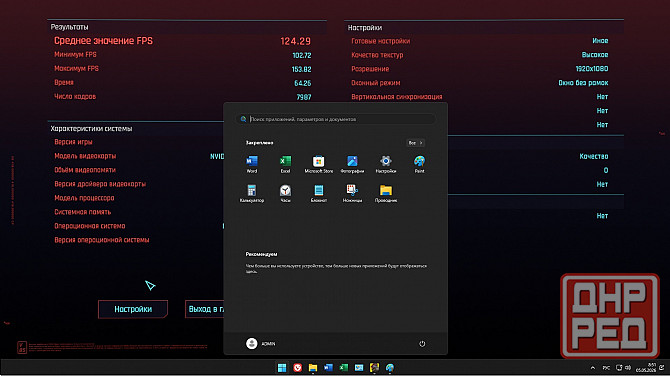Open the Часы clock app
This screenshot has height=376, width=670.
click(285, 193)
